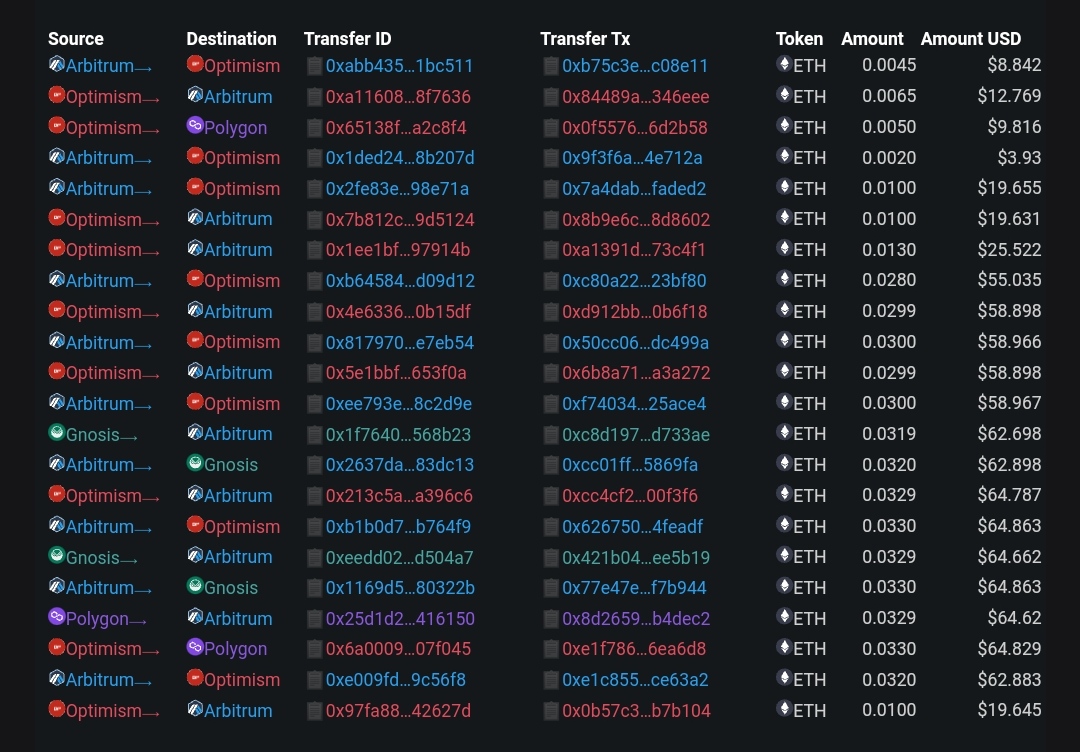Image resolution: width=1080 pixels, height=752 pixels.
Task: Open transaction link 0xe1f786…6ea6d8
Action: [x=634, y=649]
